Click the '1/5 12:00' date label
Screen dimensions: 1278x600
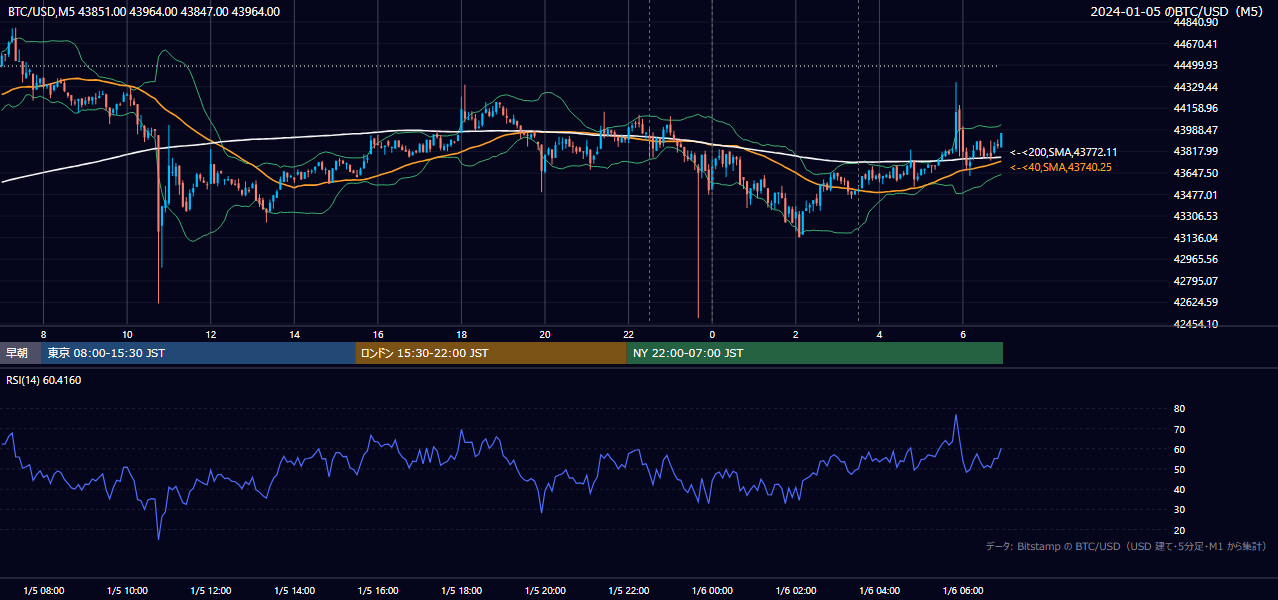point(211,591)
